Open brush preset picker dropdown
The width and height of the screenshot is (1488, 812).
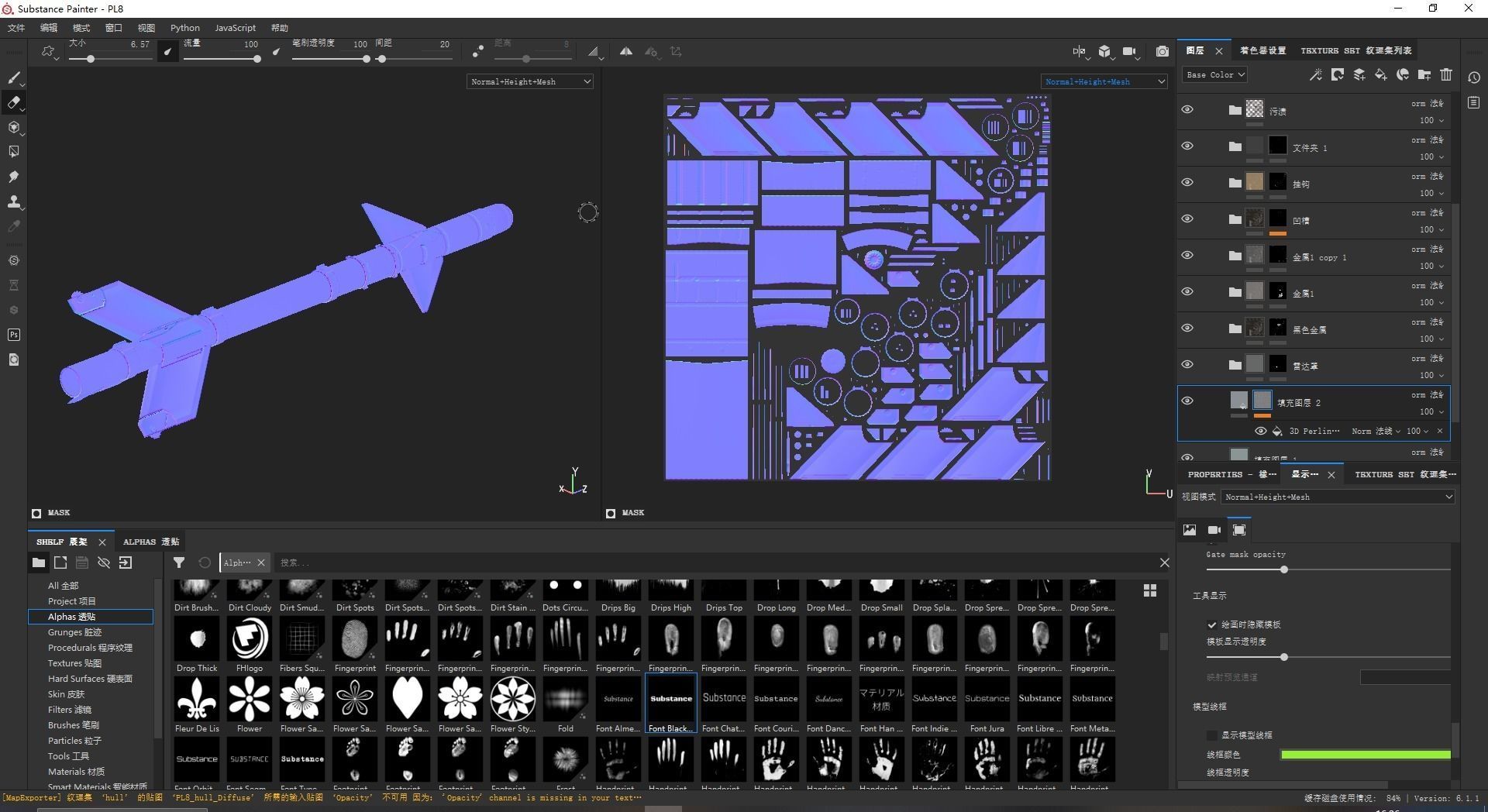click(x=50, y=53)
